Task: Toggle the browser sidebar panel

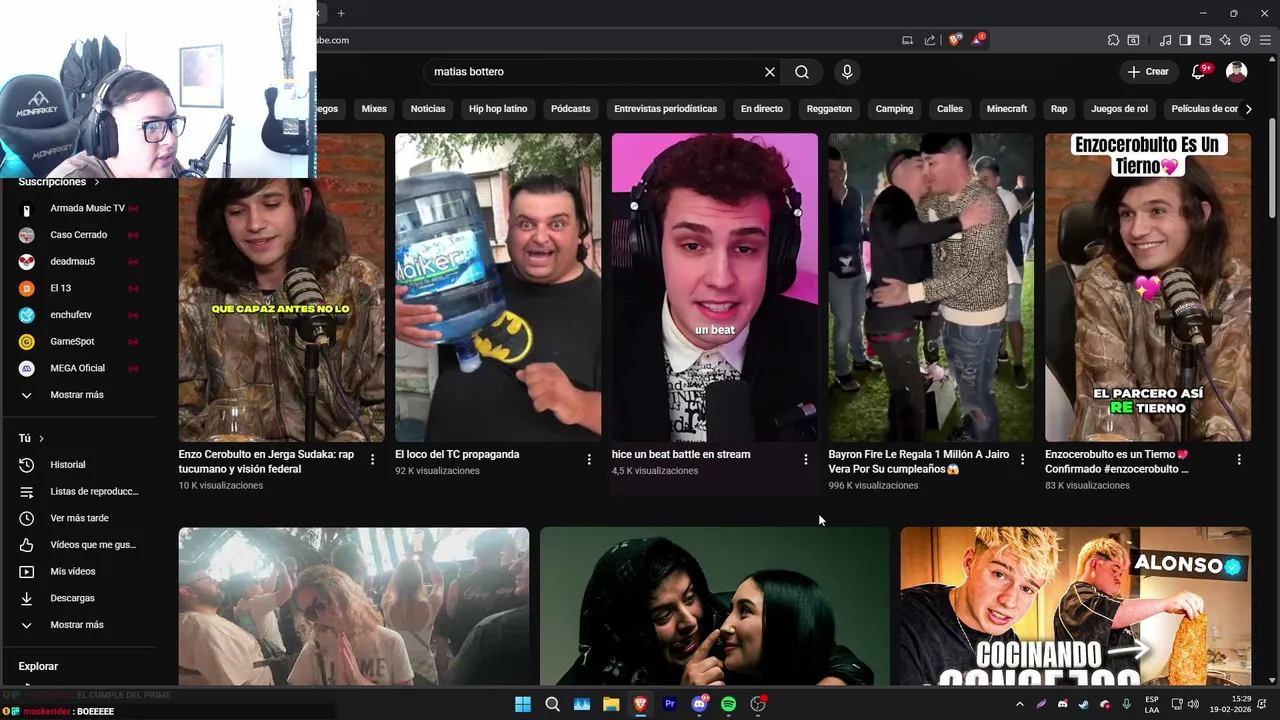Action: point(1185,40)
